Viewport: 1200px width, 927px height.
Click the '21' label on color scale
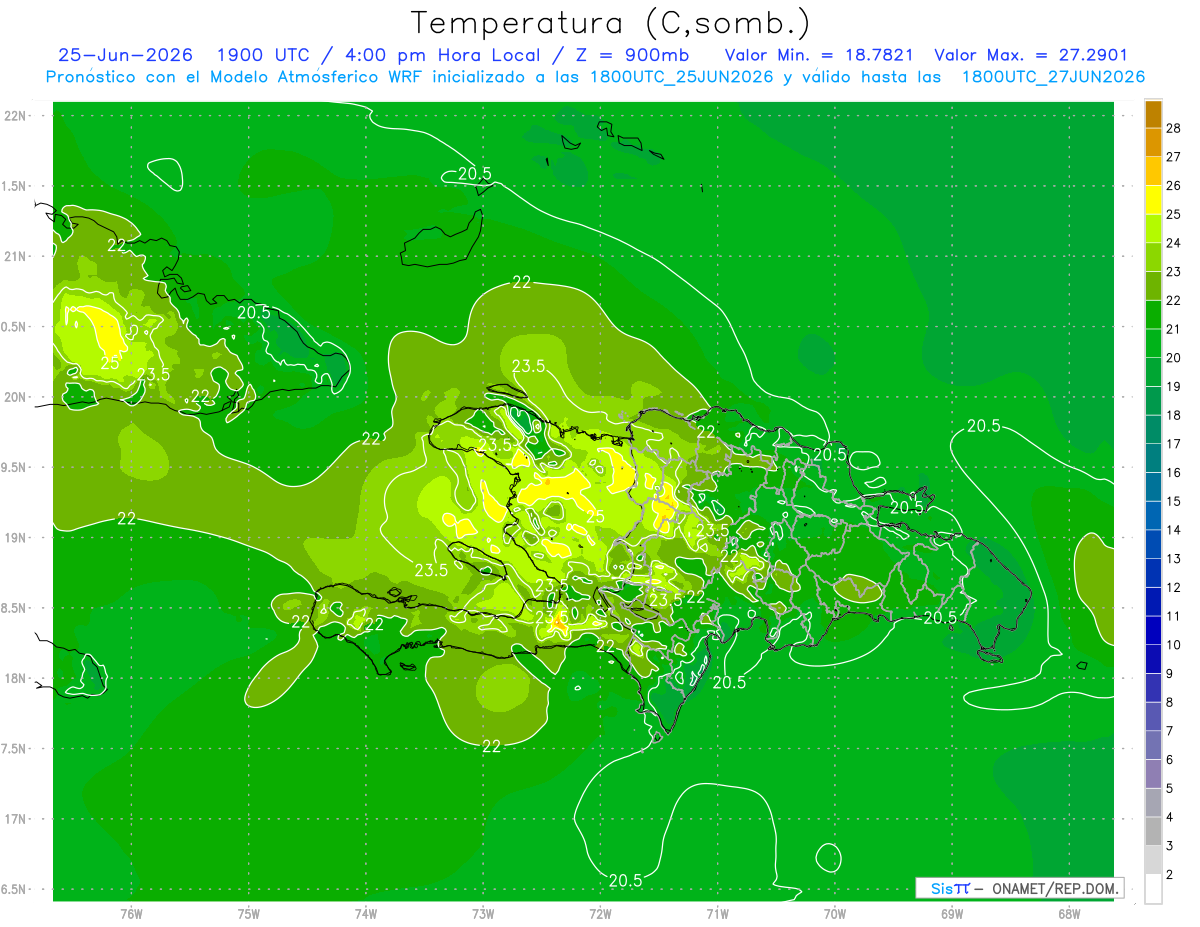pyautogui.click(x=1175, y=329)
